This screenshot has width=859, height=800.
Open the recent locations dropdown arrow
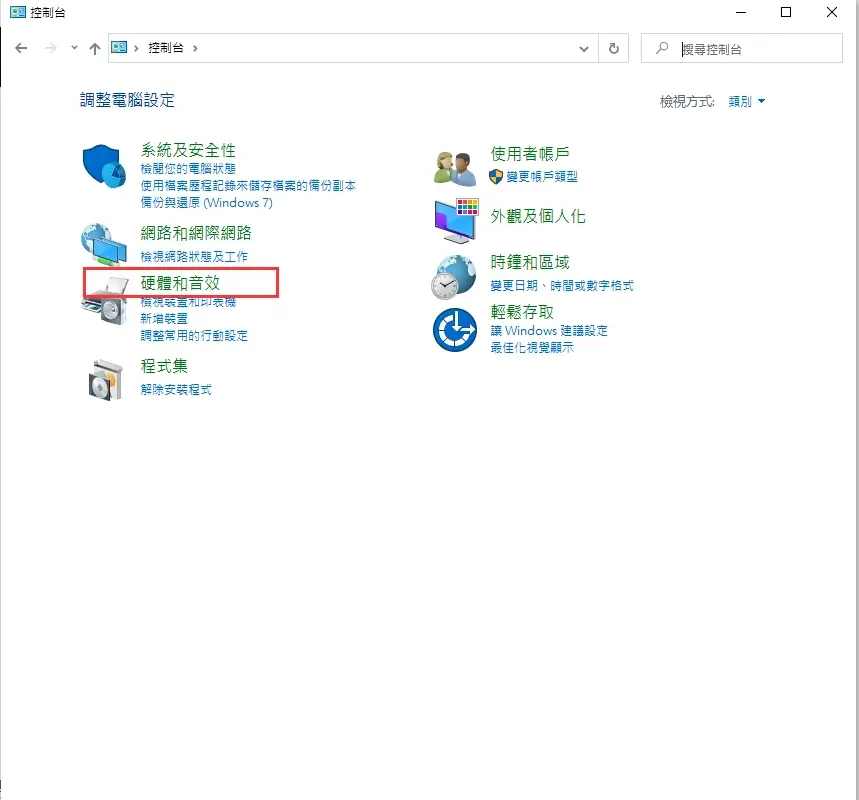(x=74, y=48)
